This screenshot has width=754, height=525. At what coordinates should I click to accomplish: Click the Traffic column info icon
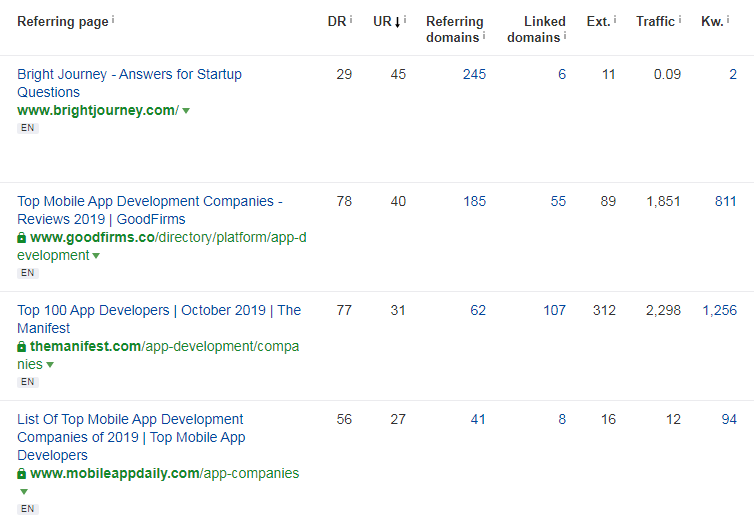(679, 19)
